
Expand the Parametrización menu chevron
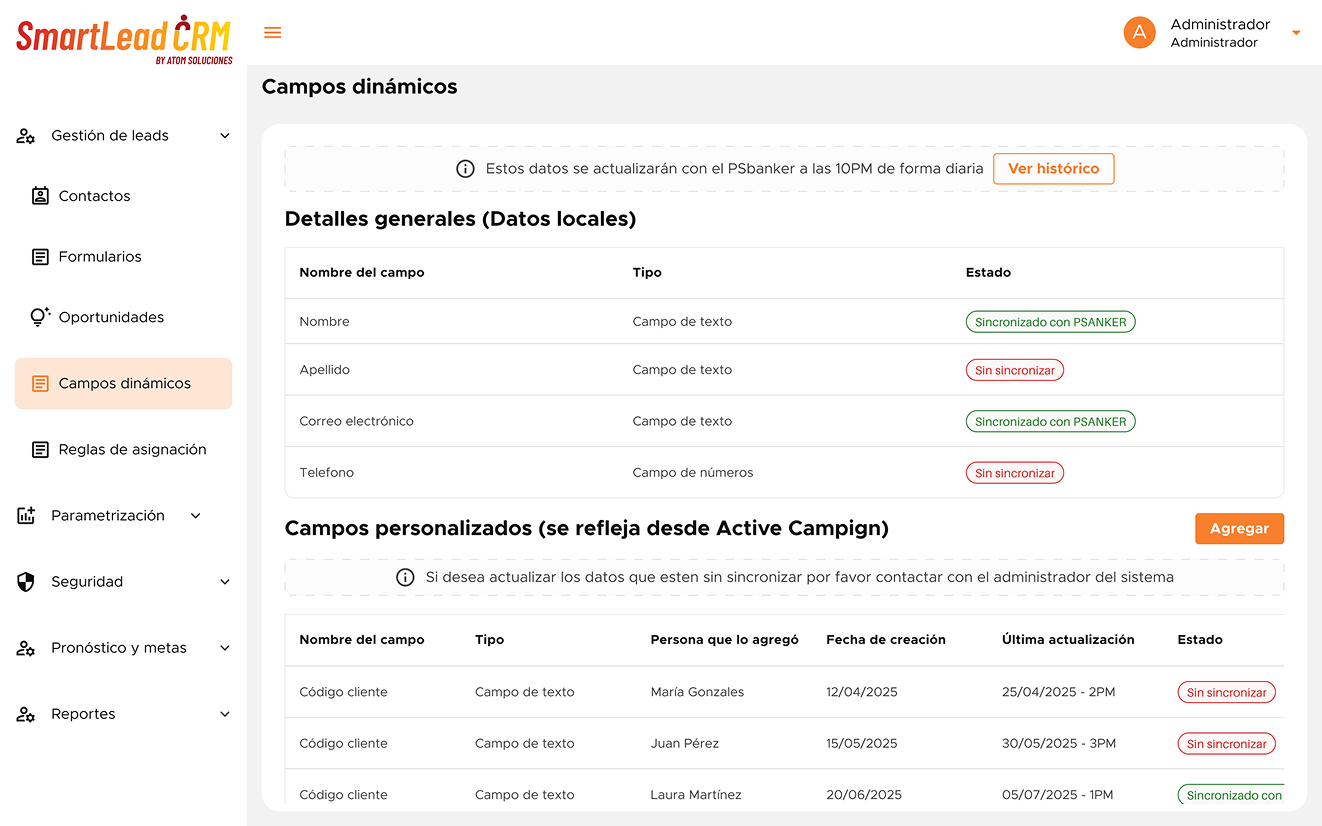pyautogui.click(x=196, y=516)
